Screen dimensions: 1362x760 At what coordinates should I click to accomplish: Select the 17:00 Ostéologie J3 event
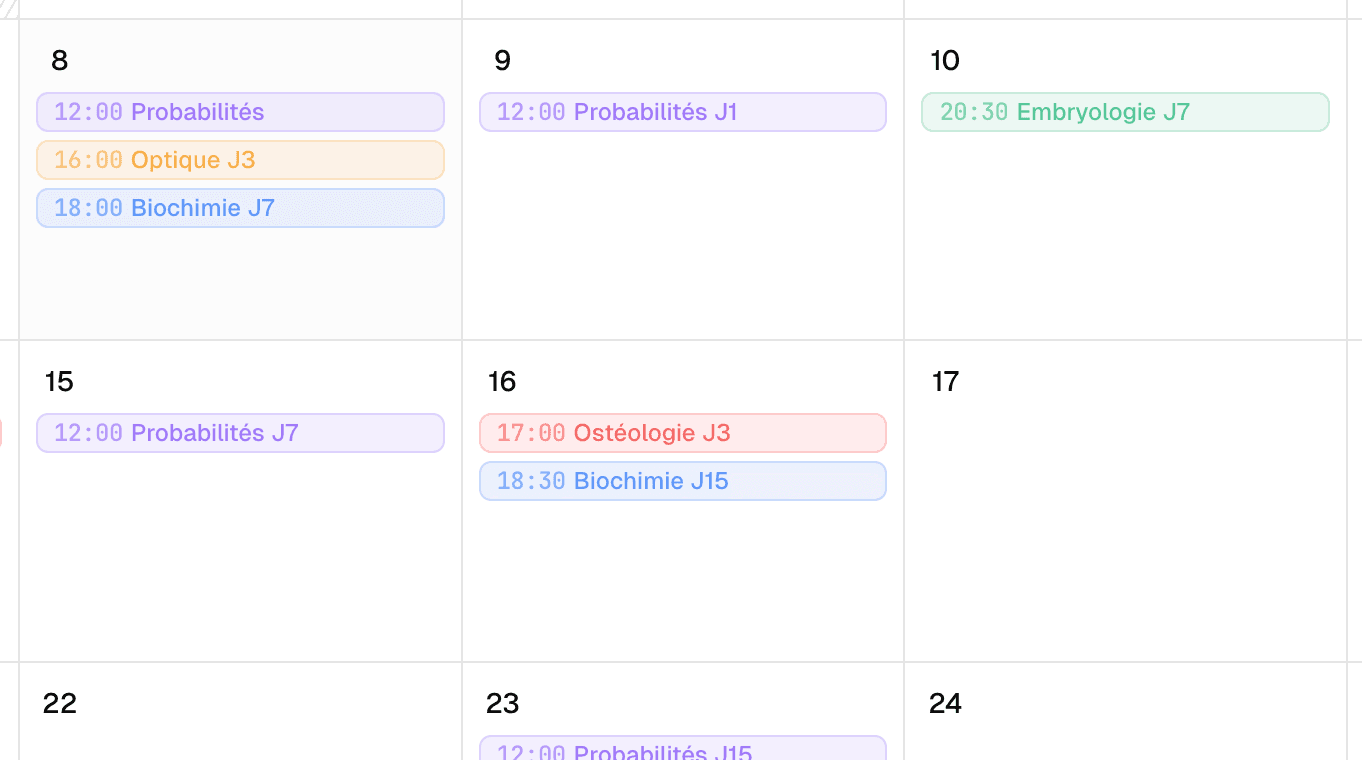click(683, 433)
